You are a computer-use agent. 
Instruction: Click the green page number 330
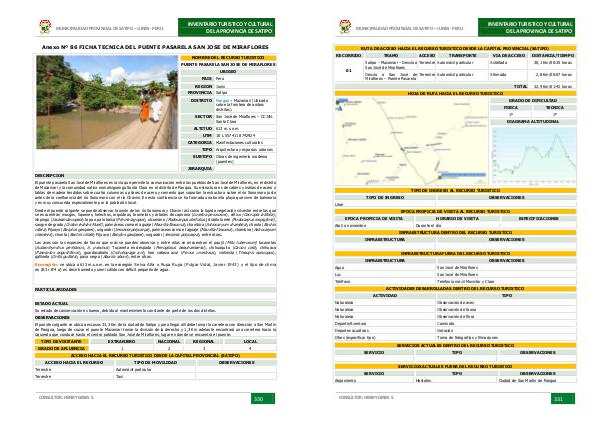(263, 399)
